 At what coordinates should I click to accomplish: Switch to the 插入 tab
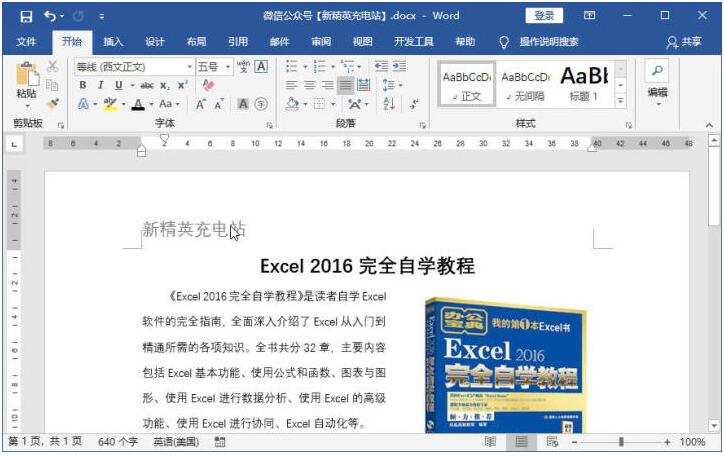(x=113, y=42)
